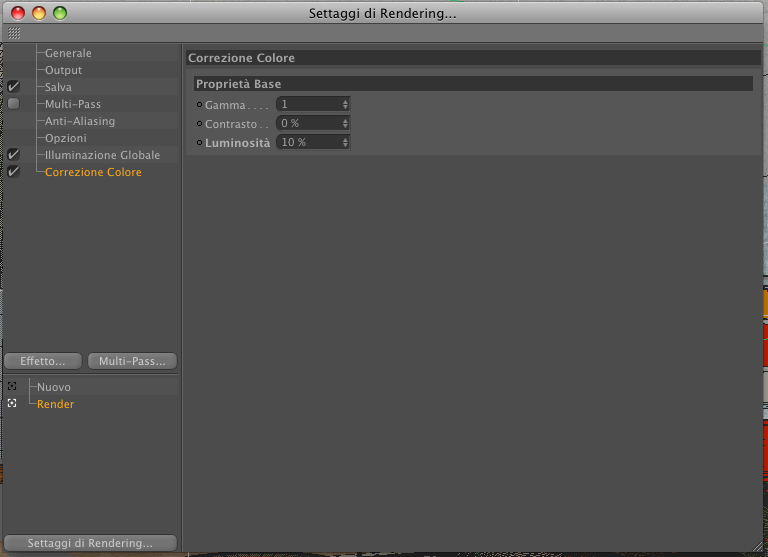Disable the Salva checkbox
The image size is (768, 557).
pos(14,87)
